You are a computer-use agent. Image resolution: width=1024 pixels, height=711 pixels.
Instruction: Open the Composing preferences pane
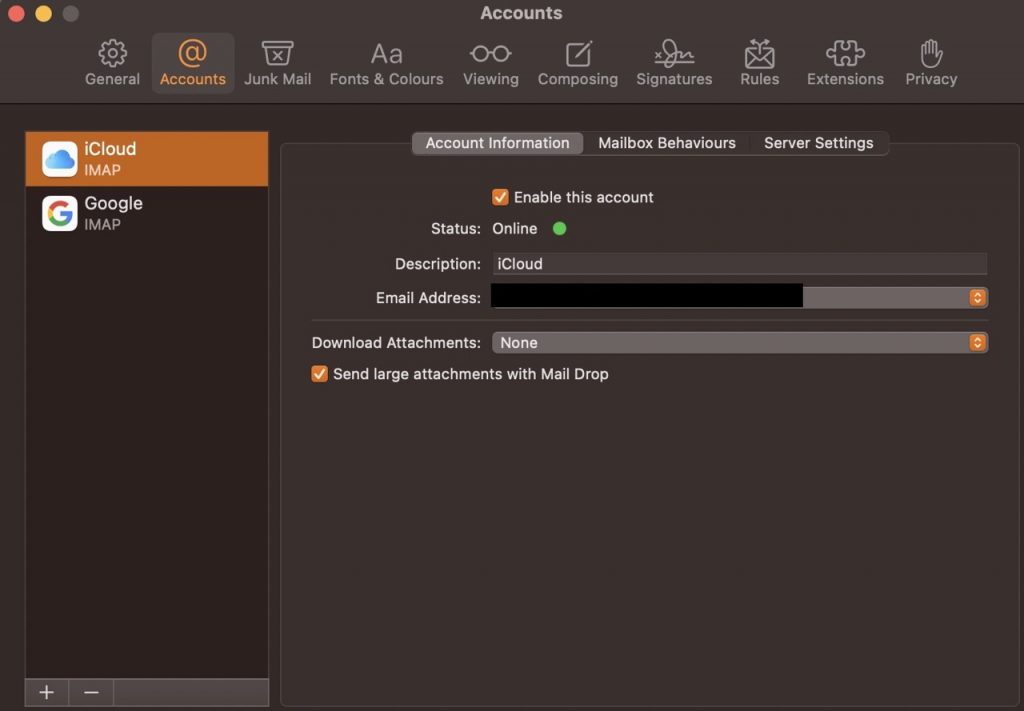[578, 63]
